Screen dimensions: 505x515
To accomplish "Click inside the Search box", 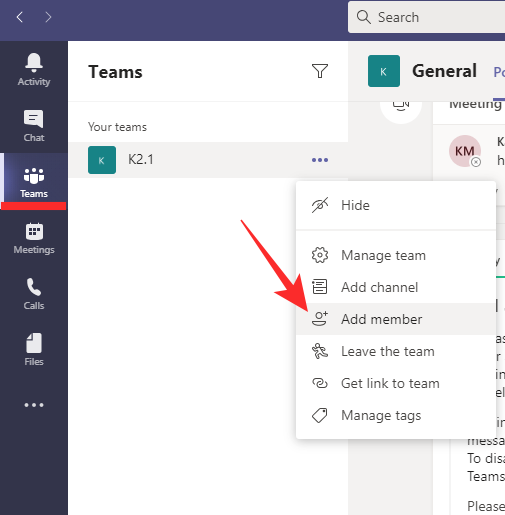I will (x=427, y=17).
